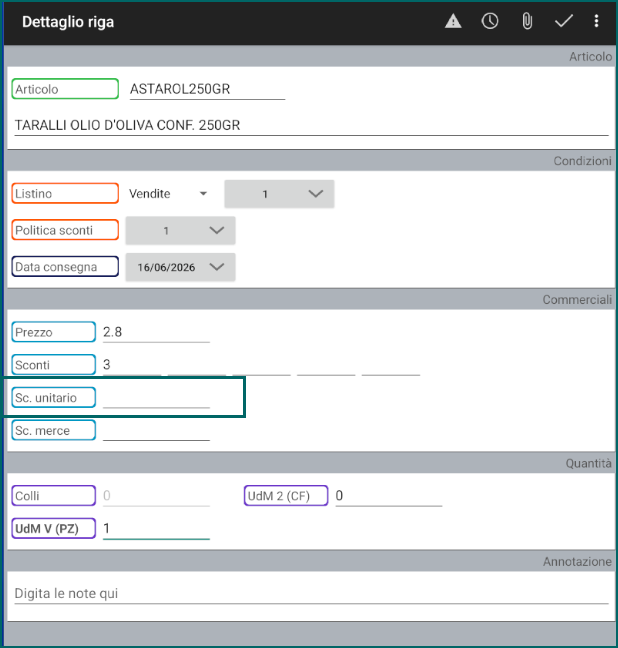618x648 pixels.
Task: Open the Listino number dropdown
Action: click(x=279, y=194)
